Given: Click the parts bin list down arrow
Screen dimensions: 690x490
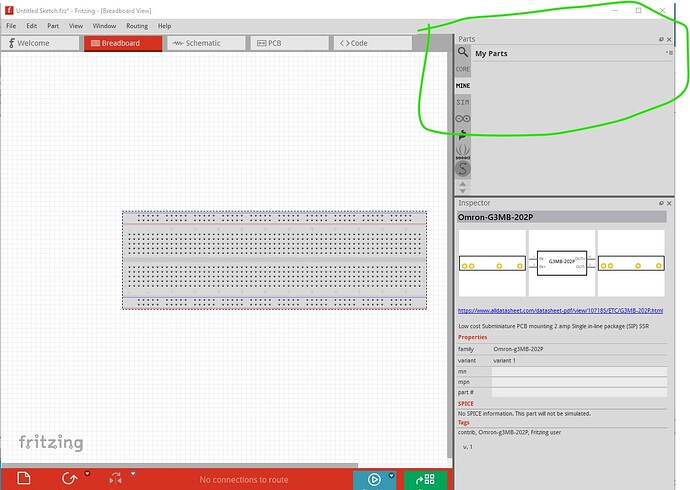Looking at the screenshot, I should [x=462, y=191].
